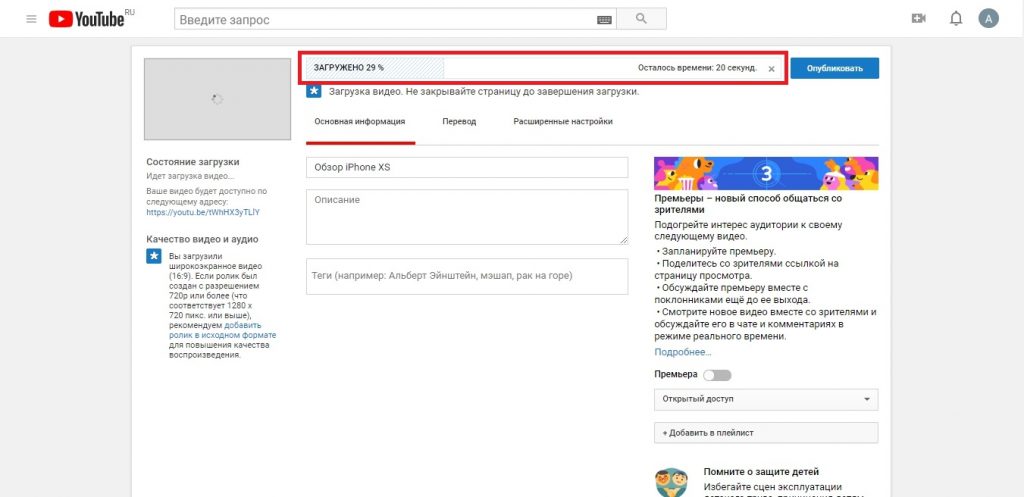Viewport: 1024px width, 497px height.
Task: Open the account avatar menu
Action: tap(988, 19)
